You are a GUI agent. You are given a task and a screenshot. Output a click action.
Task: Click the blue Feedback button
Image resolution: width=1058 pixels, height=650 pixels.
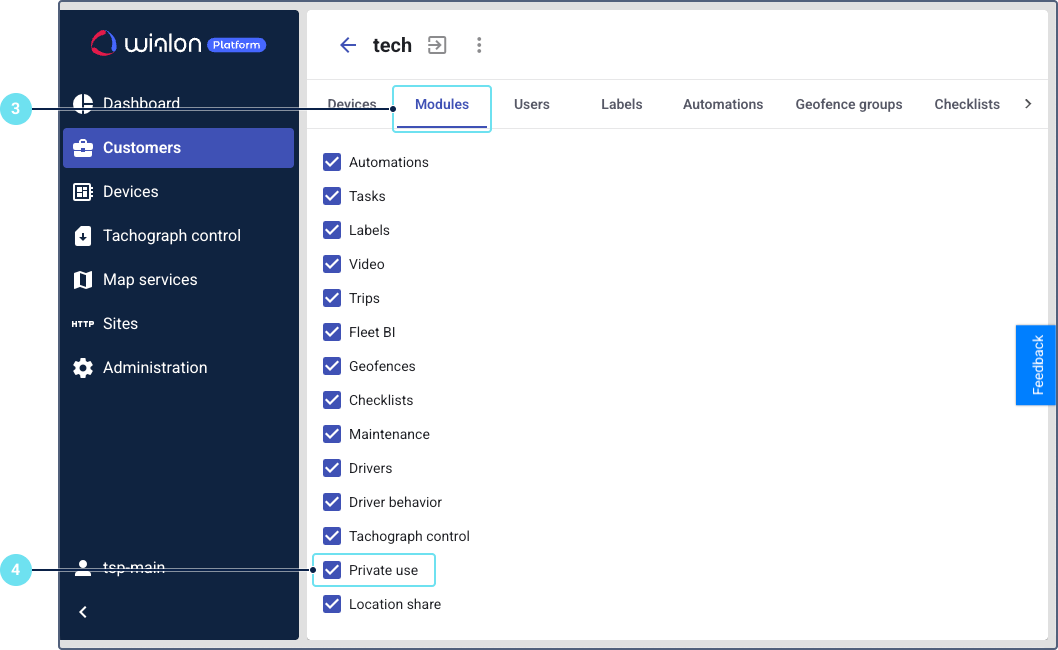(1036, 365)
